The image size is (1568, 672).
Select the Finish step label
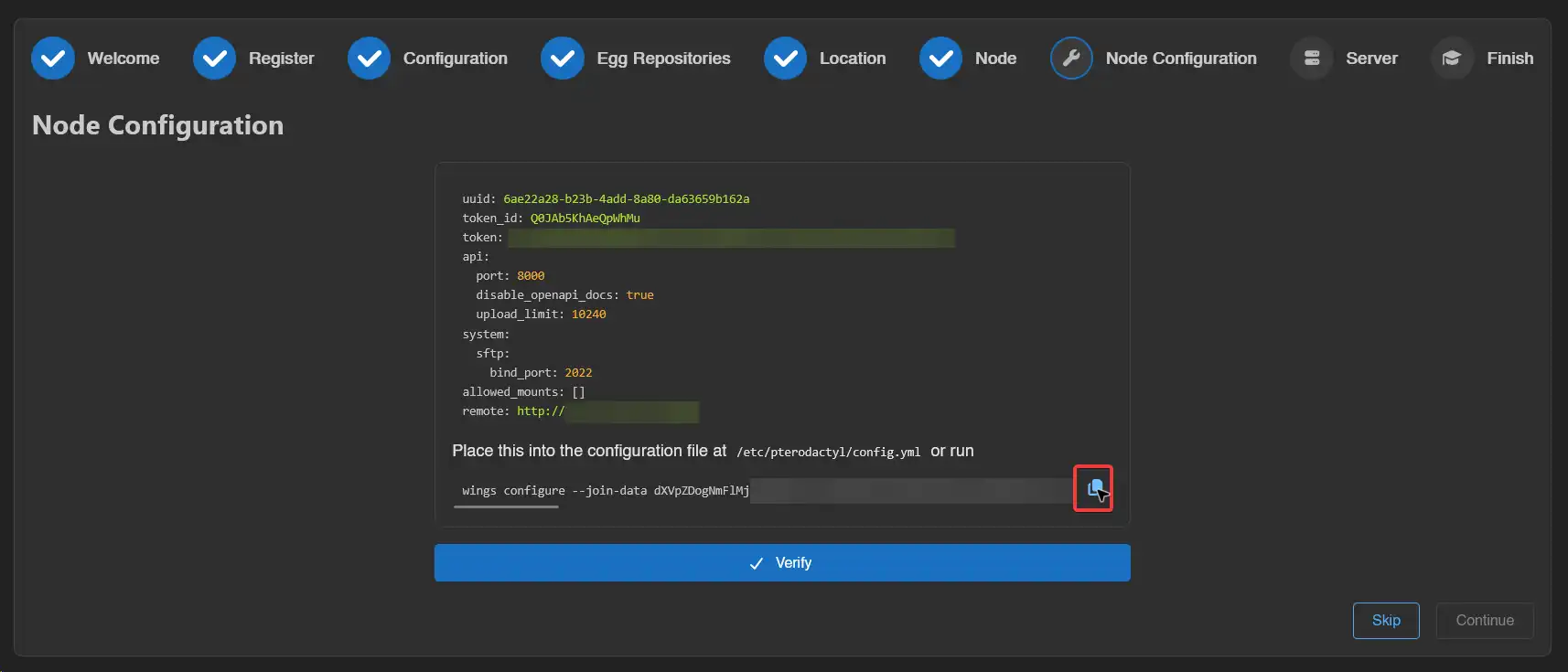tap(1509, 59)
